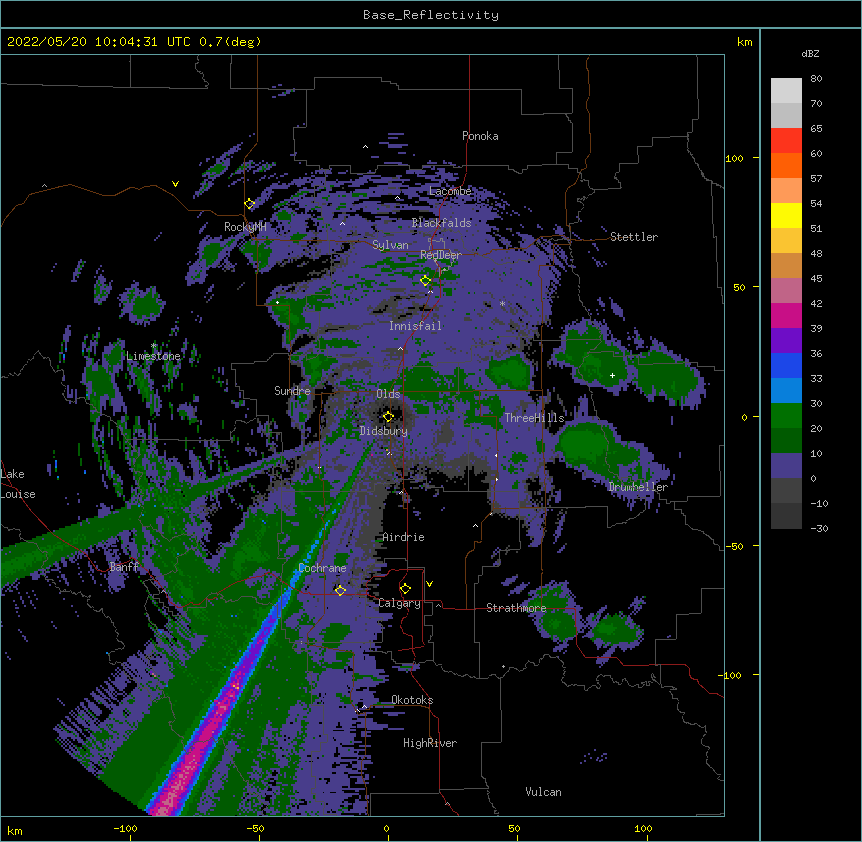Click the asterisk marker above Limestone label
Viewport: 862px width, 842px height.
click(154, 346)
